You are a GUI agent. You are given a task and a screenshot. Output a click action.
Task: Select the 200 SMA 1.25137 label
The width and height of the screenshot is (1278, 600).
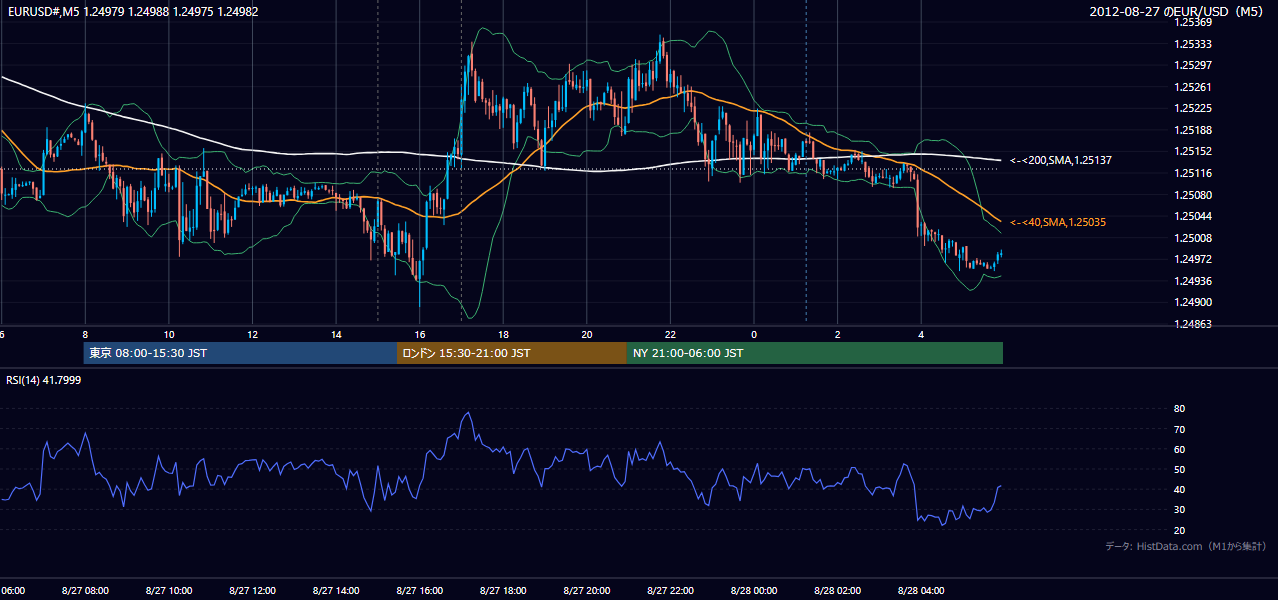1061,160
